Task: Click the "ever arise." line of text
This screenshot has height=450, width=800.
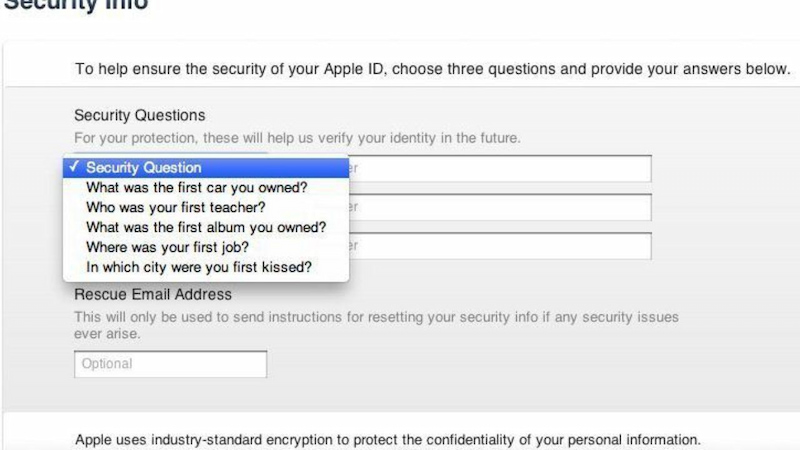Action: [x=107, y=334]
